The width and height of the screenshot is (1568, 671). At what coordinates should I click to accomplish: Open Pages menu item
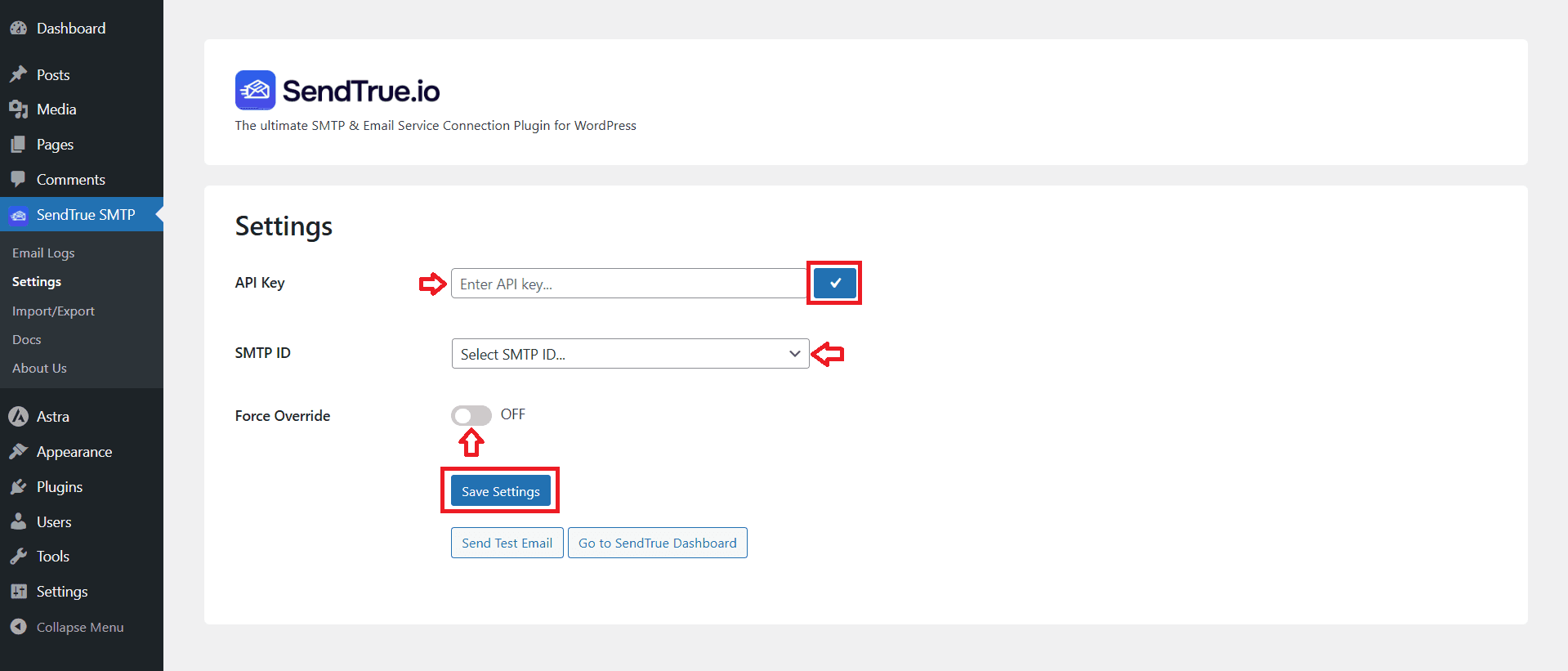pyautogui.click(x=82, y=145)
